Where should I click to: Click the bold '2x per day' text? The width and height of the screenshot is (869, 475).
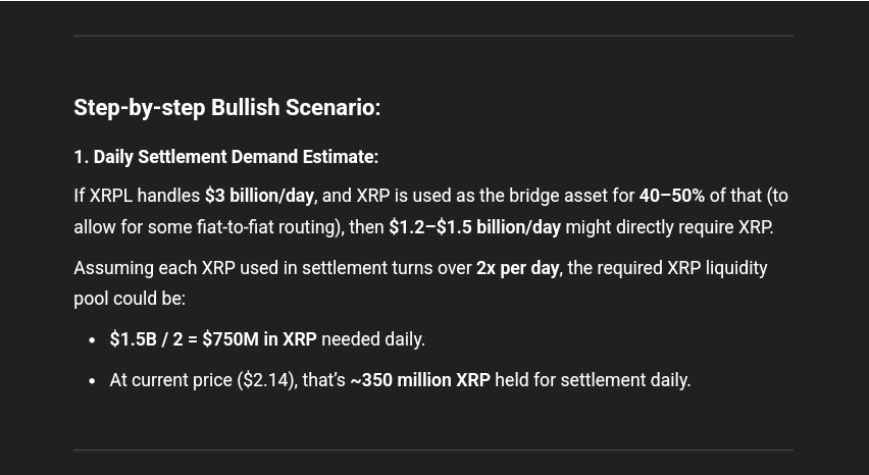518,268
